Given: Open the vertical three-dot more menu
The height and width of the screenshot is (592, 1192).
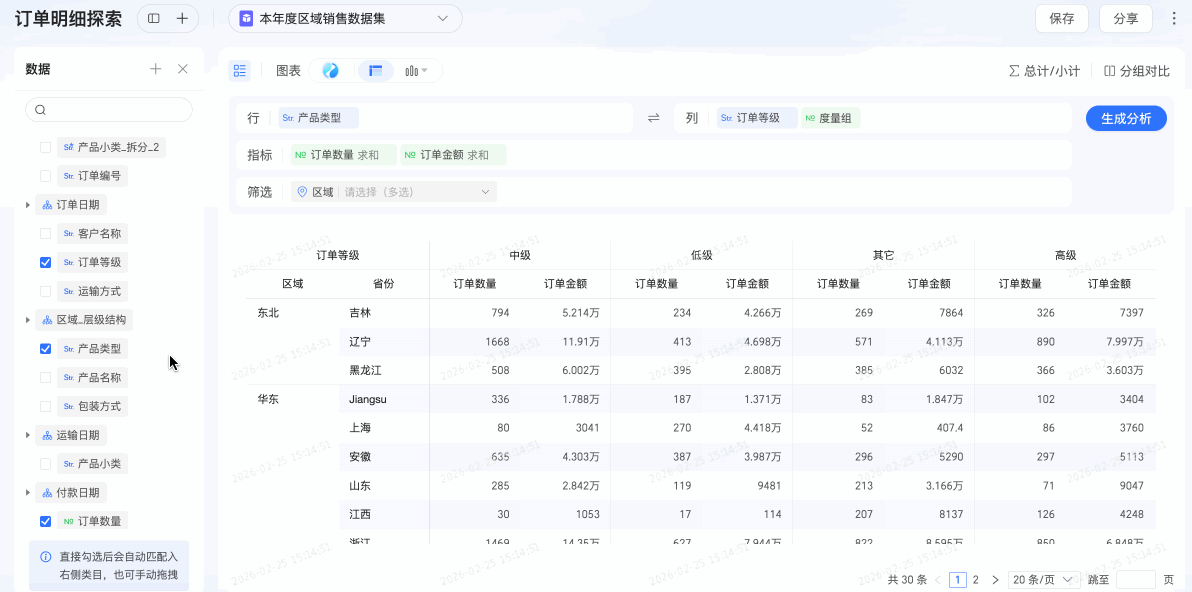Looking at the screenshot, I should tap(1175, 19).
